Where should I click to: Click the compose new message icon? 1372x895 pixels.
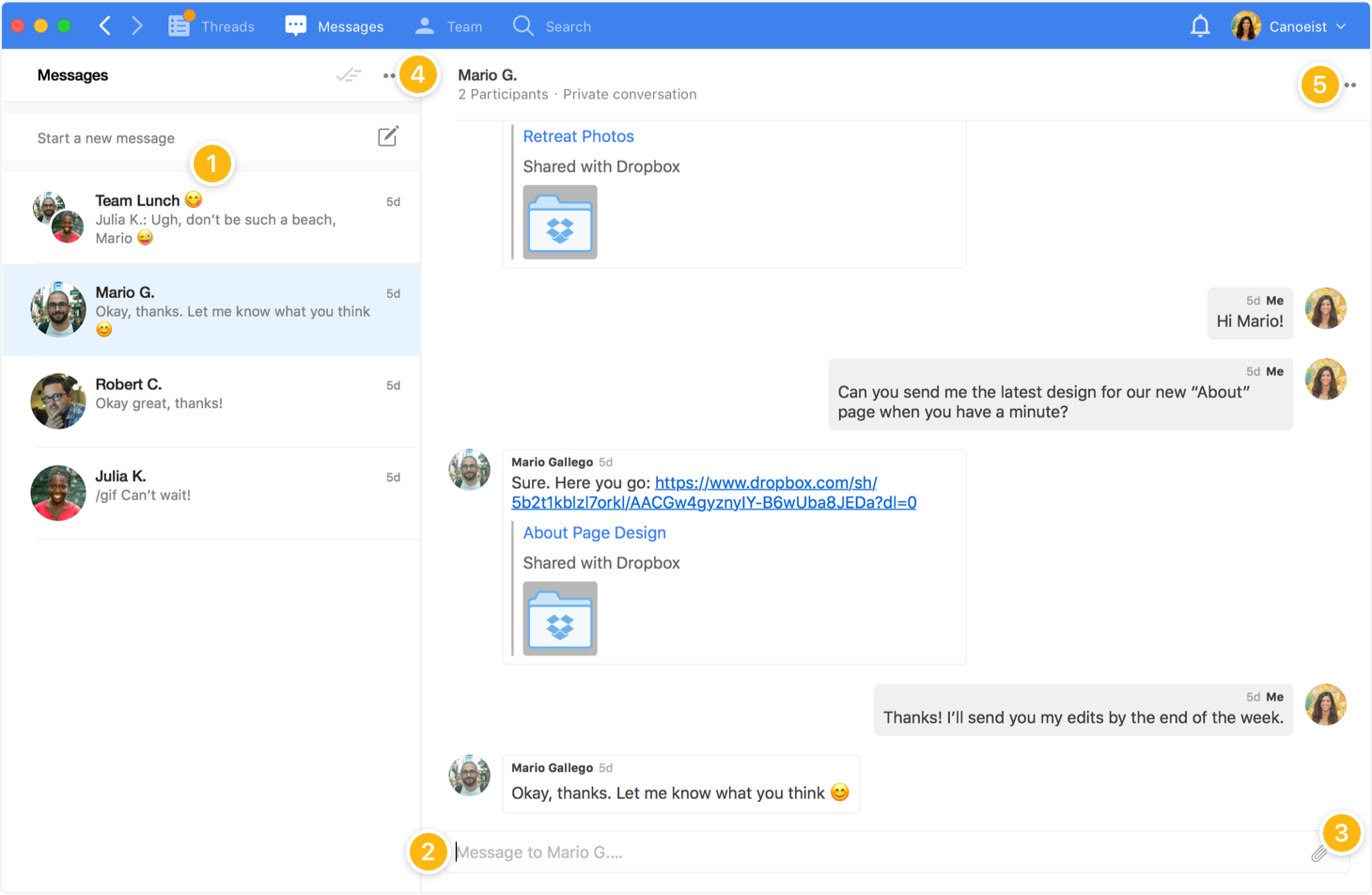coord(388,137)
